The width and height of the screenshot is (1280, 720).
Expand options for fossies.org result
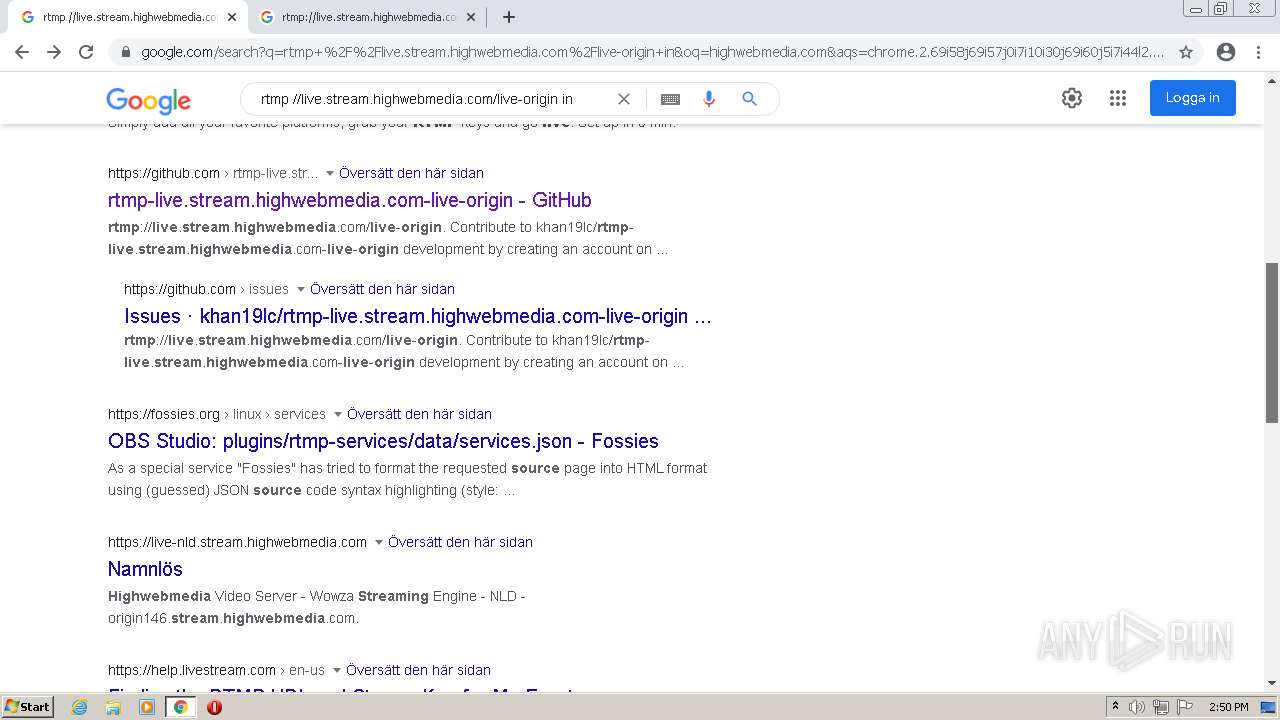(x=338, y=415)
